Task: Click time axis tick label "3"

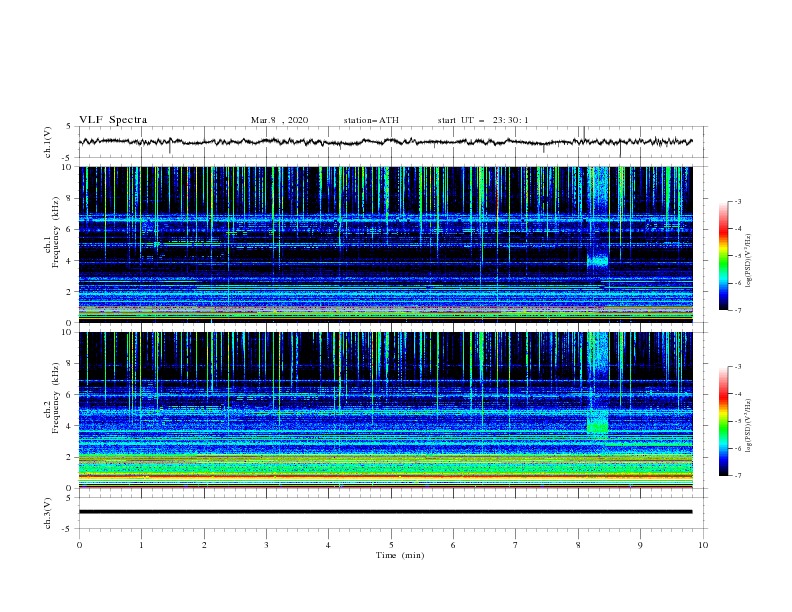Action: pos(266,545)
